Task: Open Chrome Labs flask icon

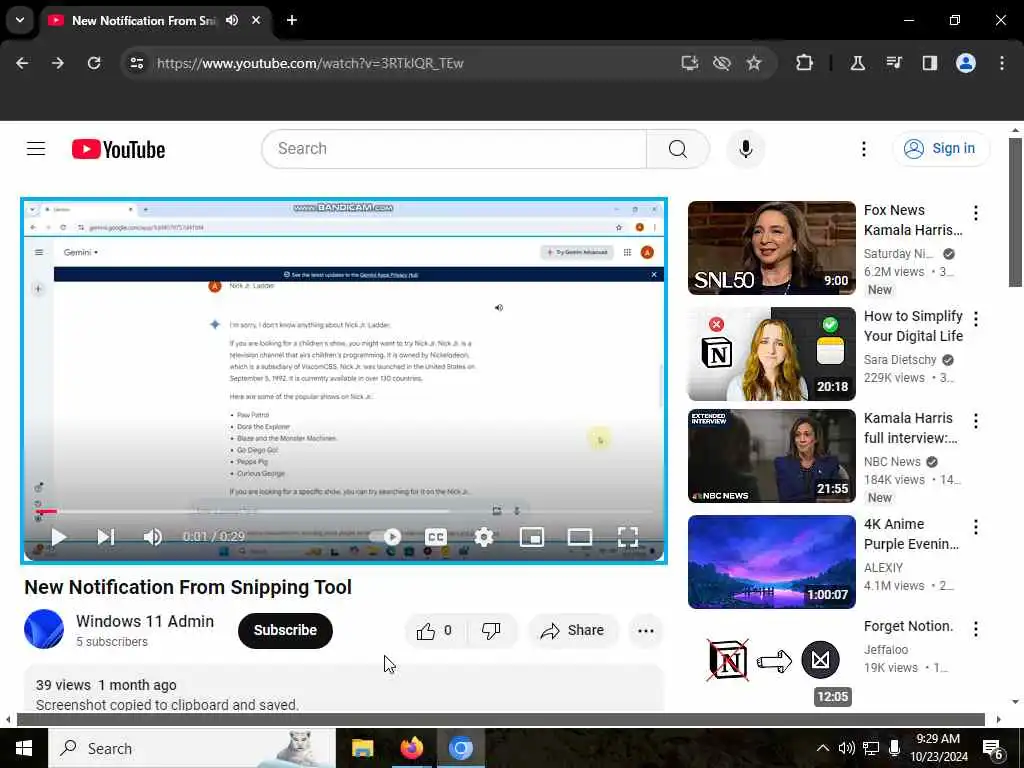Action: pos(857,63)
